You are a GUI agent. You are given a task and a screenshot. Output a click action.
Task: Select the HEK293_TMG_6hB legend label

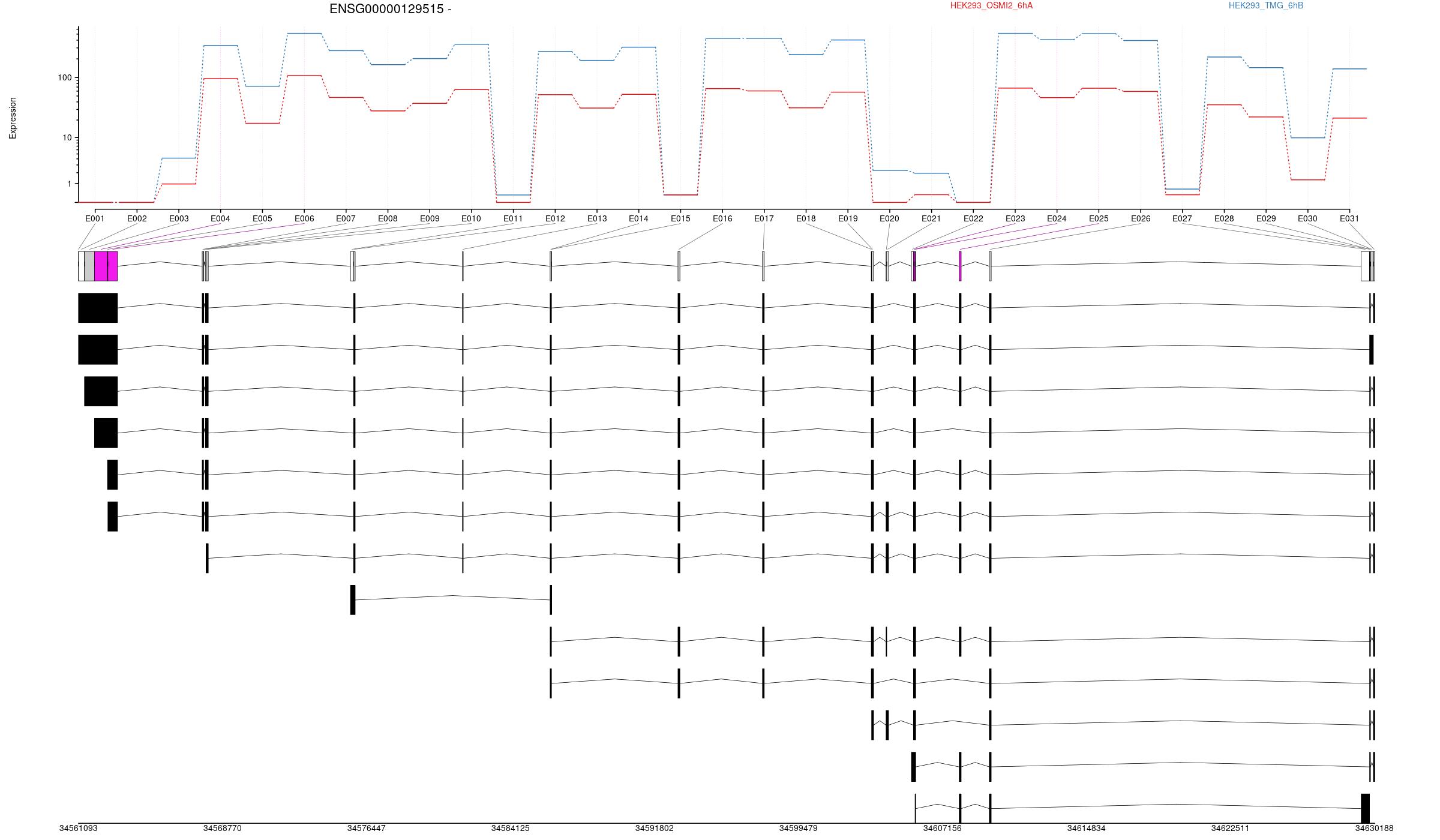pyautogui.click(x=1266, y=5)
